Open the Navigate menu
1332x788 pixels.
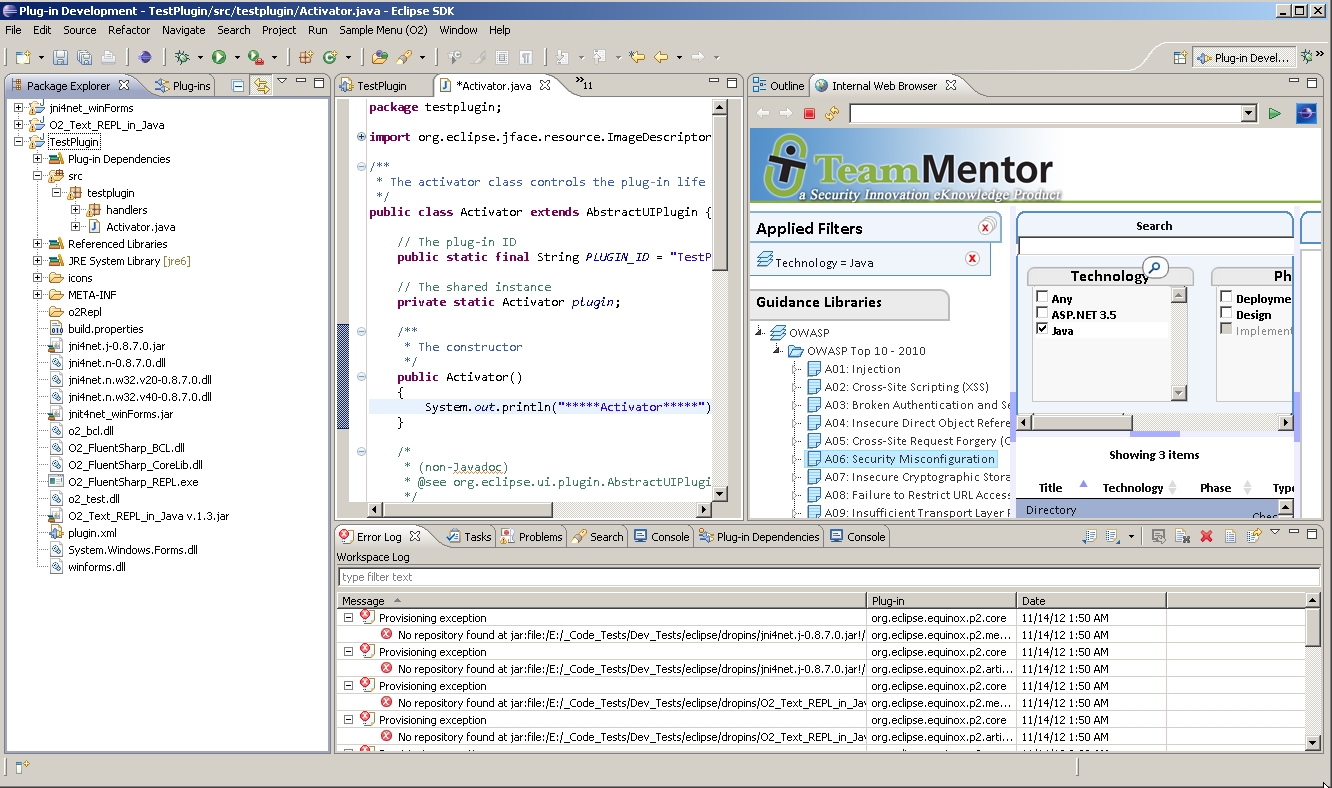pos(184,30)
